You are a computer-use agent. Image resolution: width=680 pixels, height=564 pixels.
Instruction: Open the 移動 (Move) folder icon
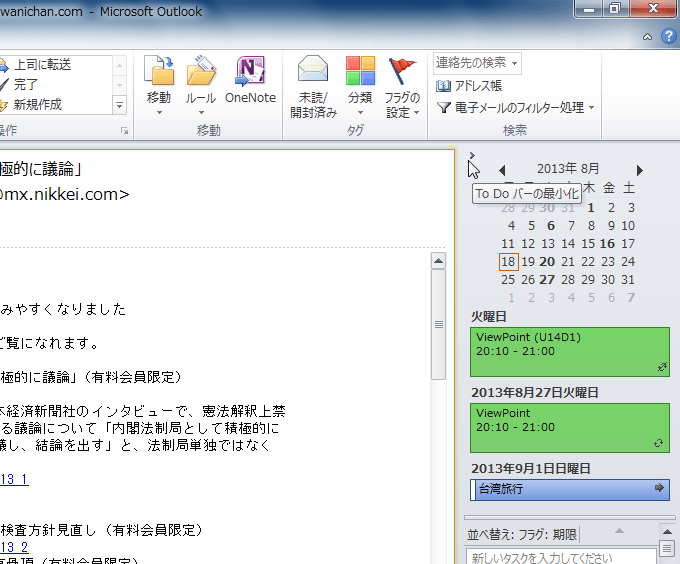point(159,70)
